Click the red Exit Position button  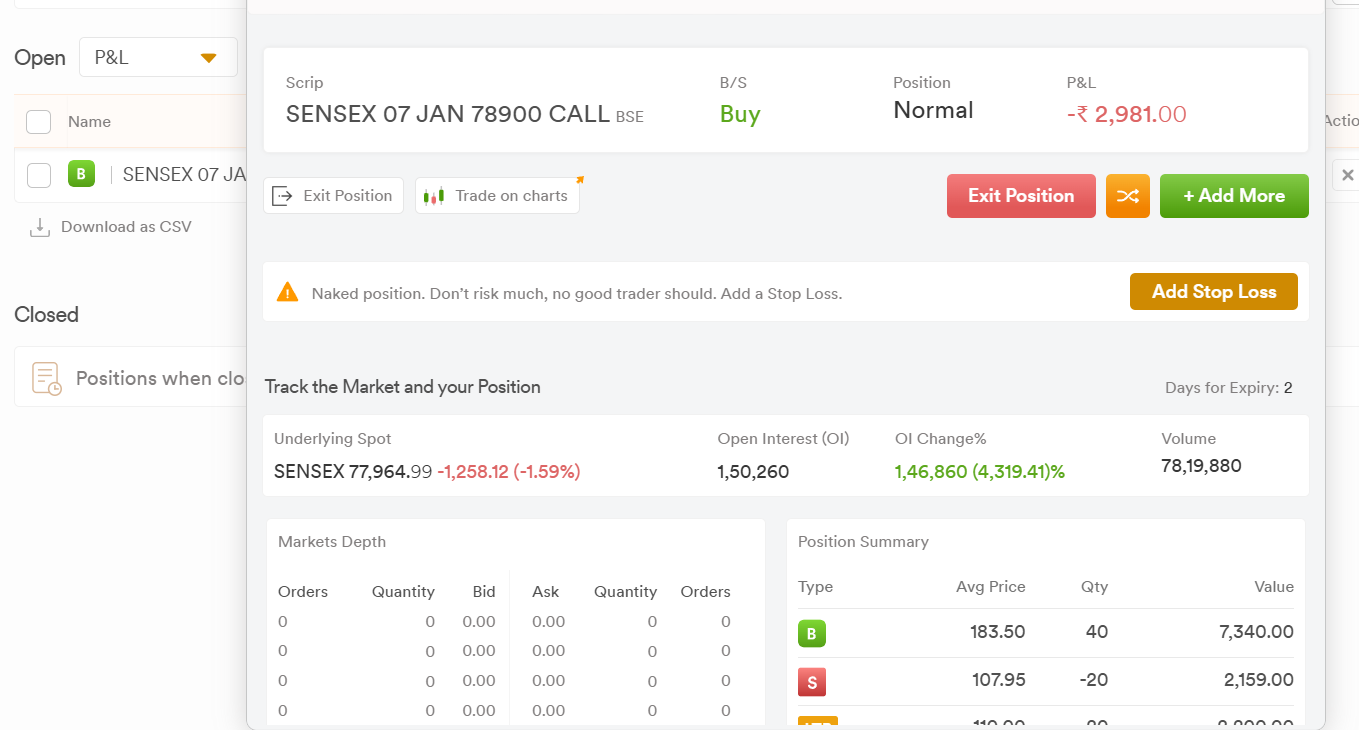click(1021, 196)
